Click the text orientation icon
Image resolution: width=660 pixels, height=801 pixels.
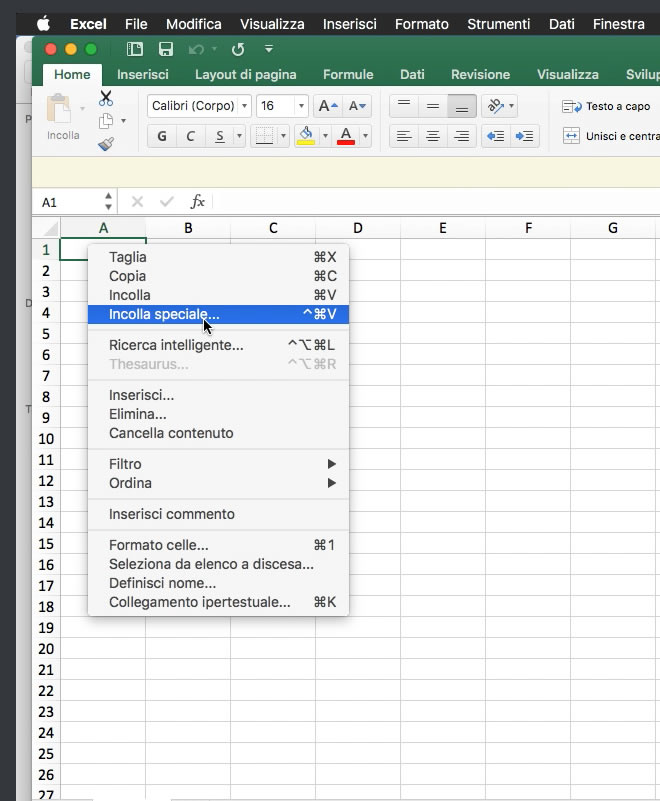point(496,106)
